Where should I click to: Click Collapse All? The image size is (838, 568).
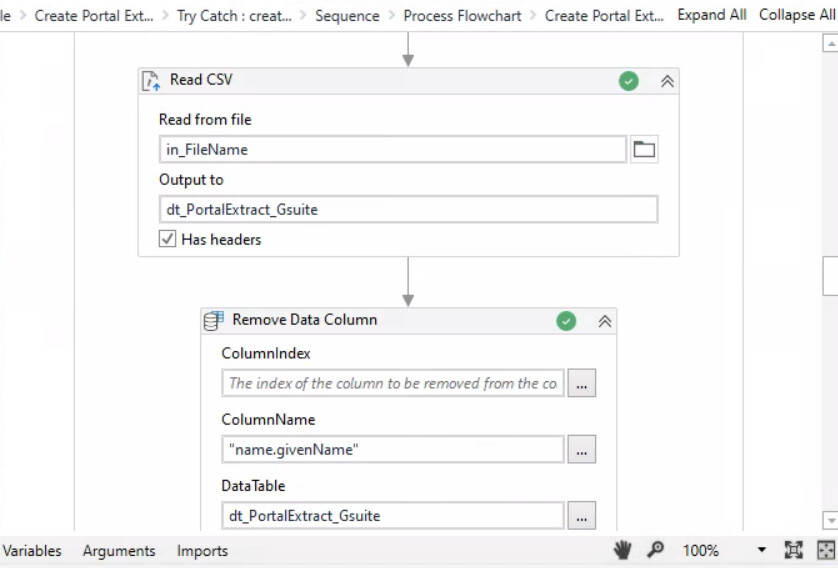click(x=796, y=15)
